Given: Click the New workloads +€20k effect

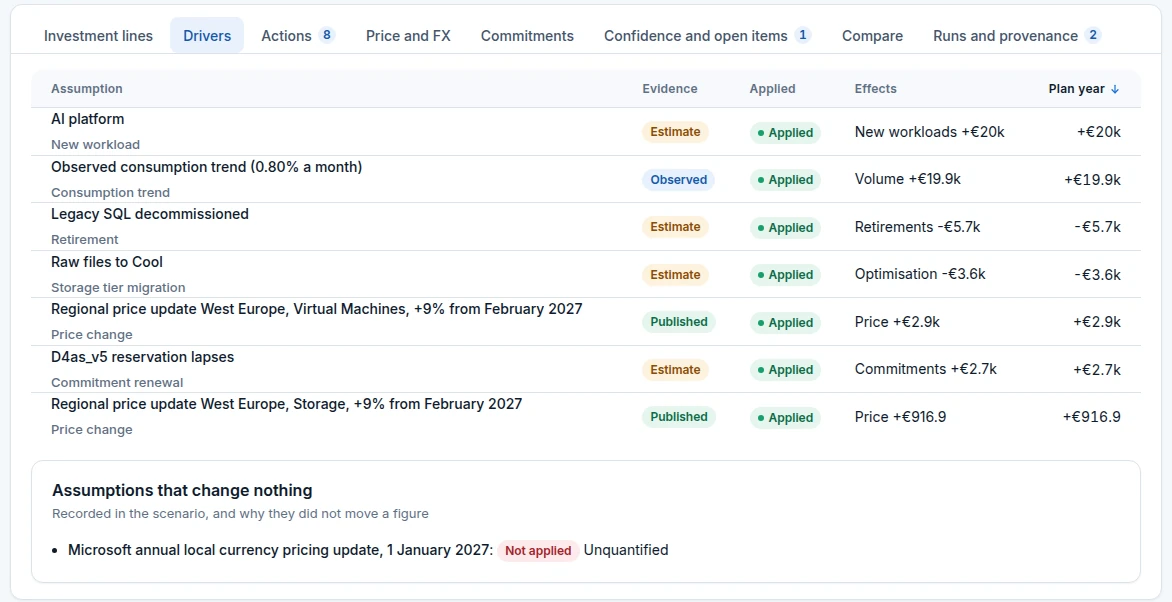Looking at the screenshot, I should tap(929, 132).
